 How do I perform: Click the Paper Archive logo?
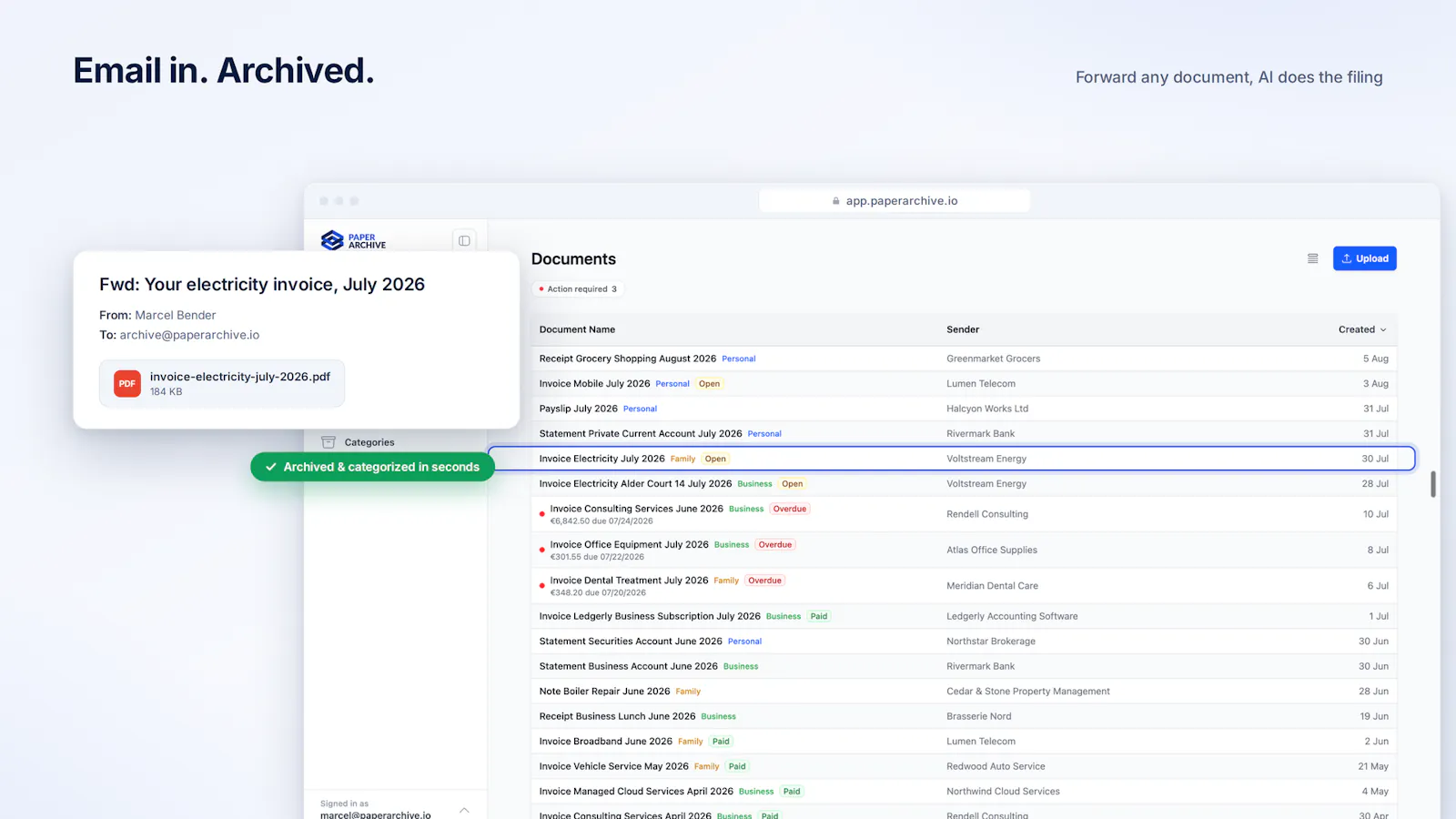click(x=353, y=240)
